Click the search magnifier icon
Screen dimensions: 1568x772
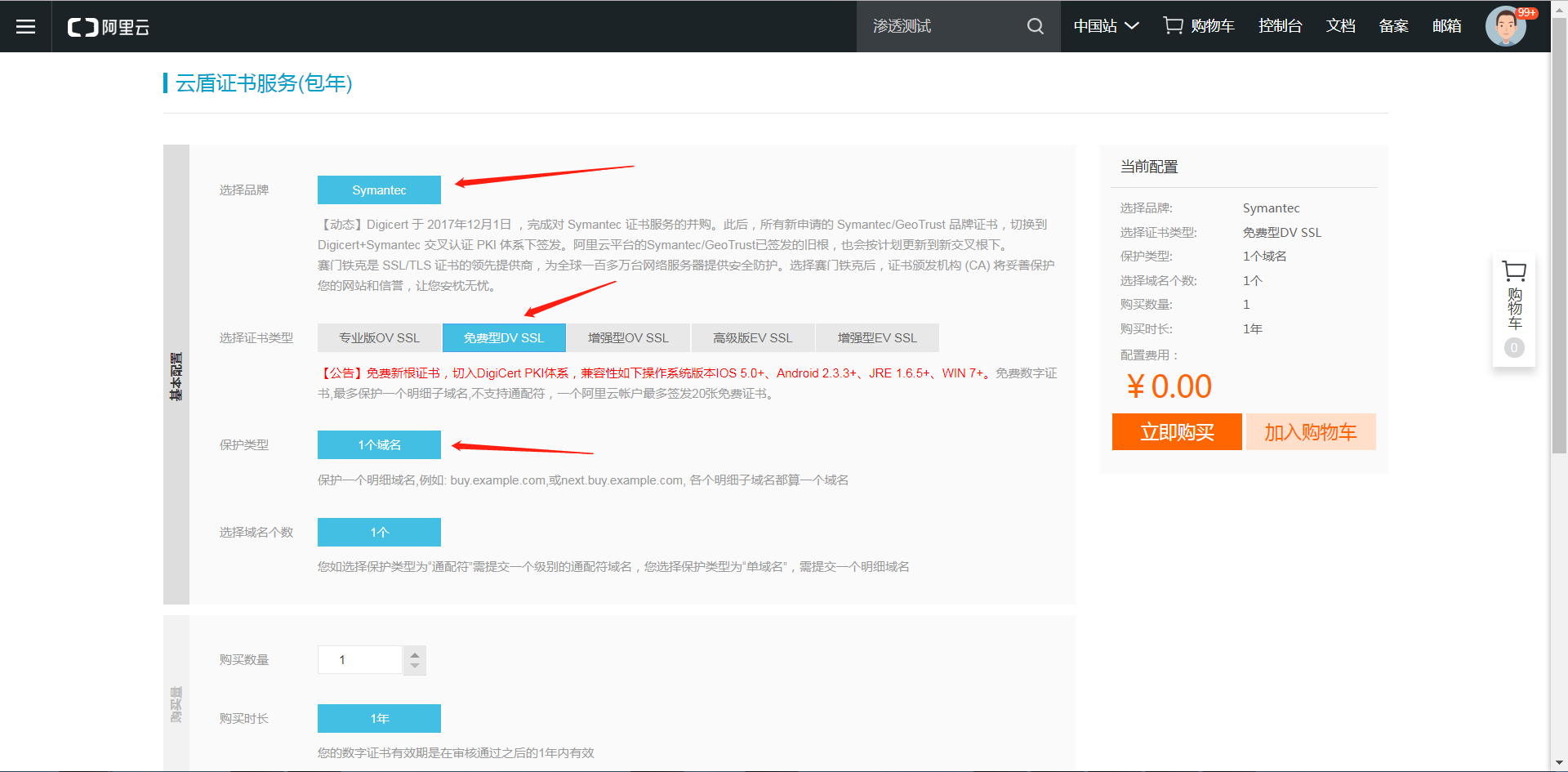[1035, 26]
